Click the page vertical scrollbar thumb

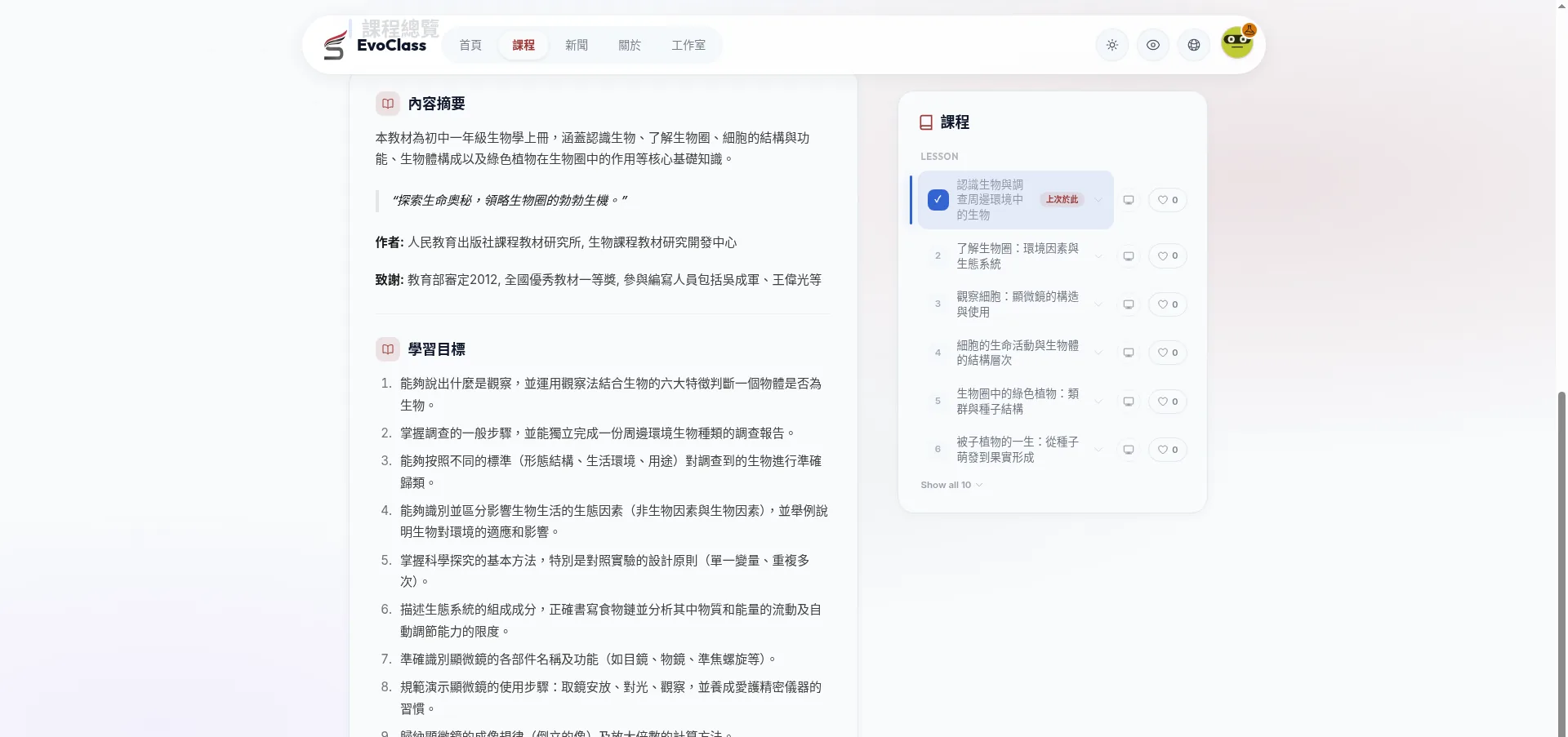pyautogui.click(x=1561, y=563)
